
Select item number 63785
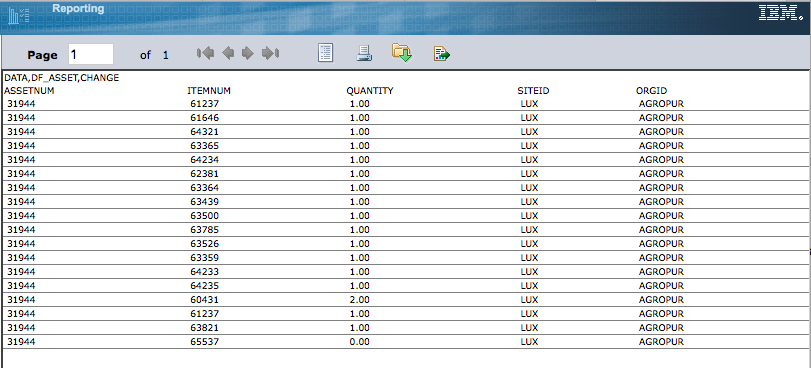[x=205, y=229]
